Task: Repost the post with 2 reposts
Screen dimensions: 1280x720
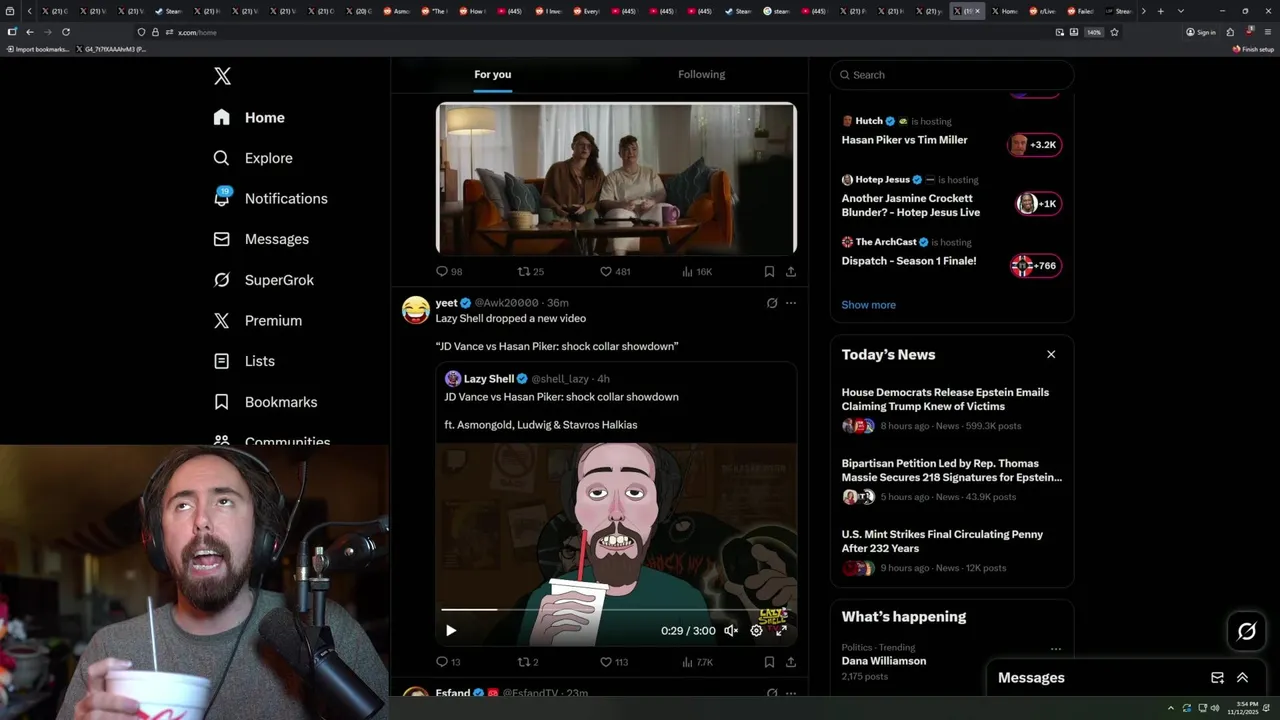Action: (x=528, y=662)
